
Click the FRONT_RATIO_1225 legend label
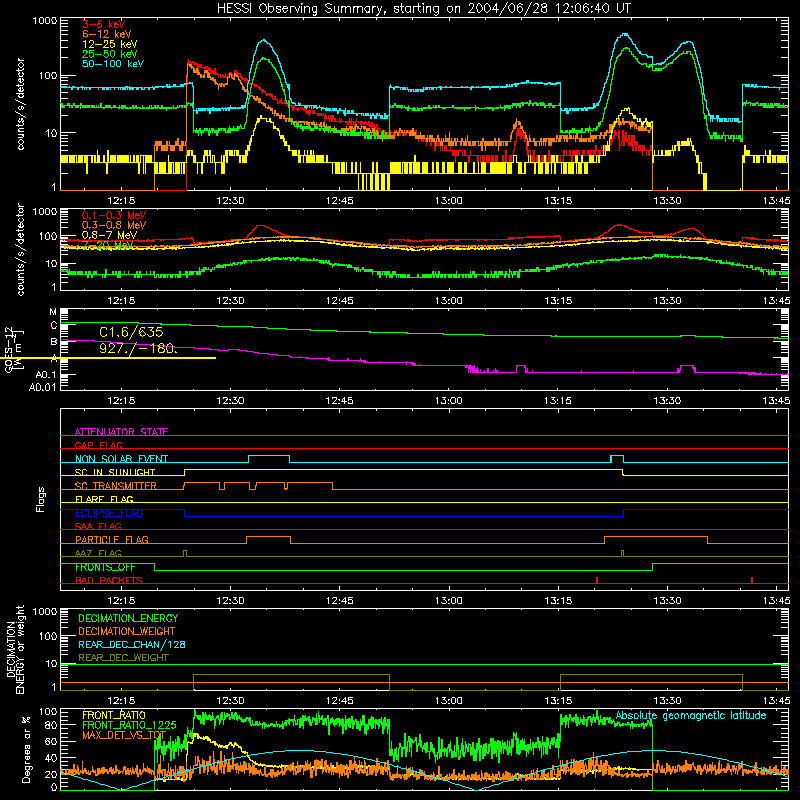(129, 725)
